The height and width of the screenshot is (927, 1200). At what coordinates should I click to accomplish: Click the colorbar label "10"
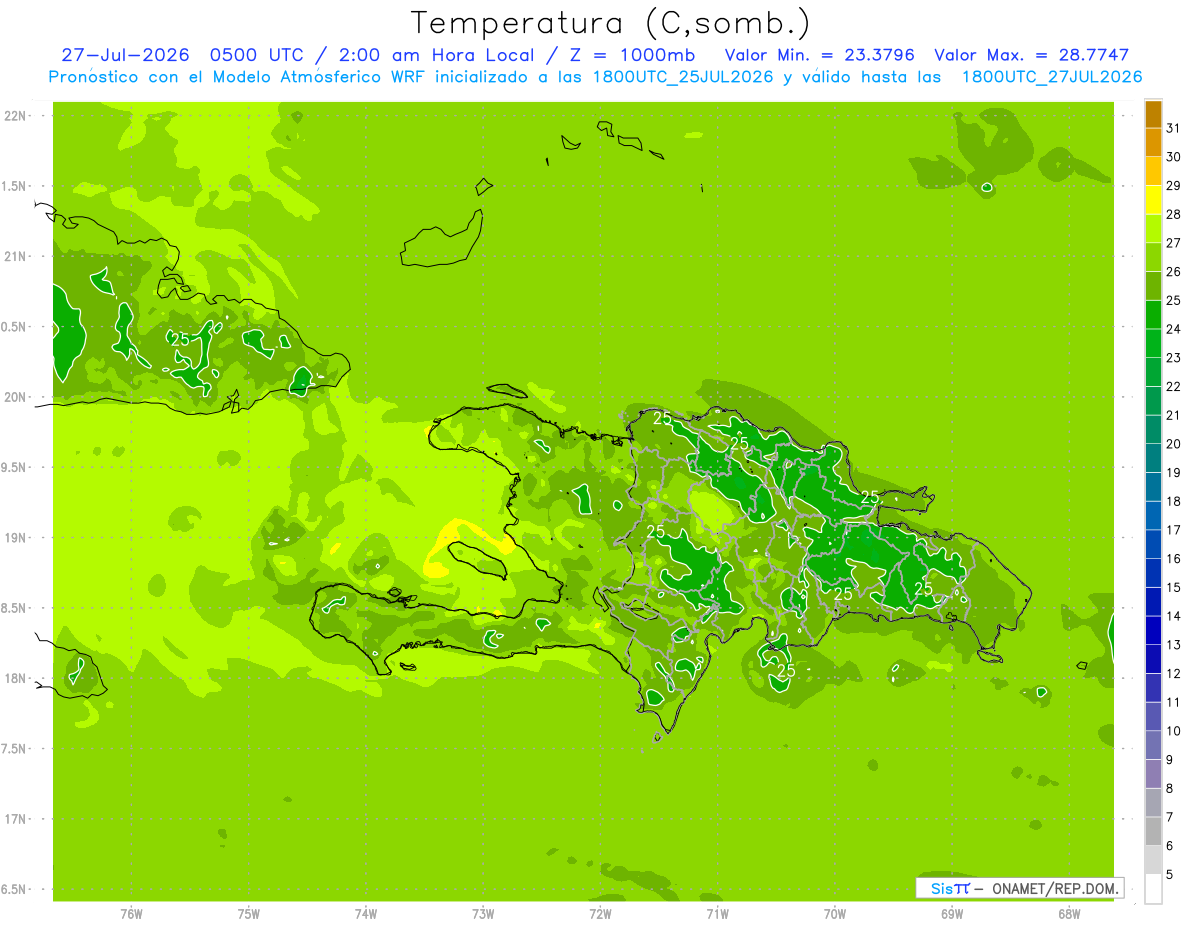coord(1174,731)
